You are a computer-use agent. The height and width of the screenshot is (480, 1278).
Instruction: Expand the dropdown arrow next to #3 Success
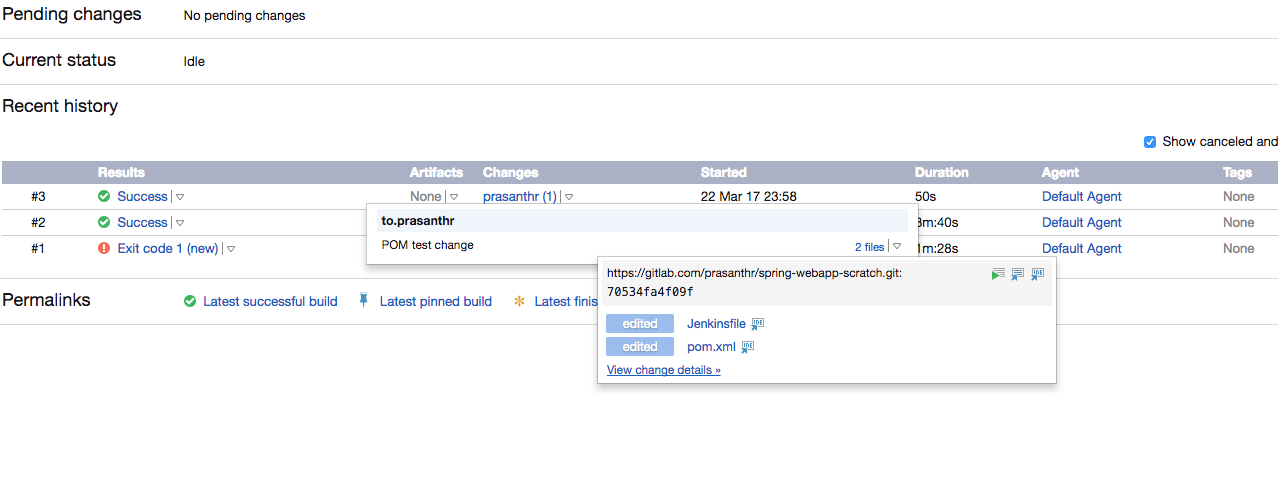(181, 197)
